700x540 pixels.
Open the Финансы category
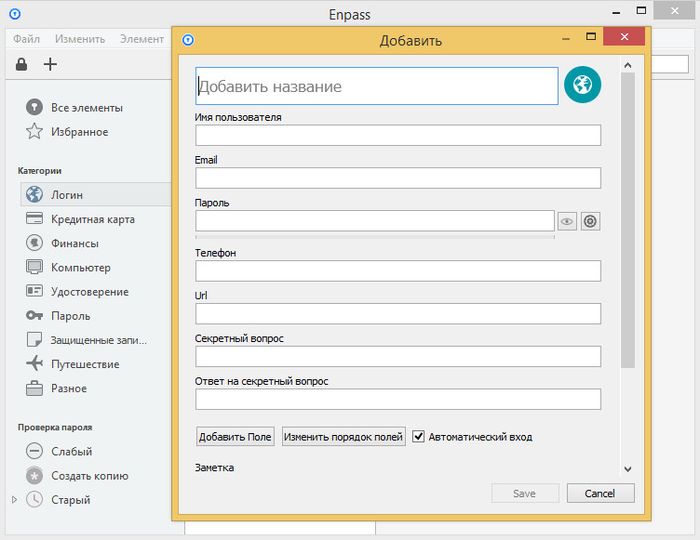point(74,243)
